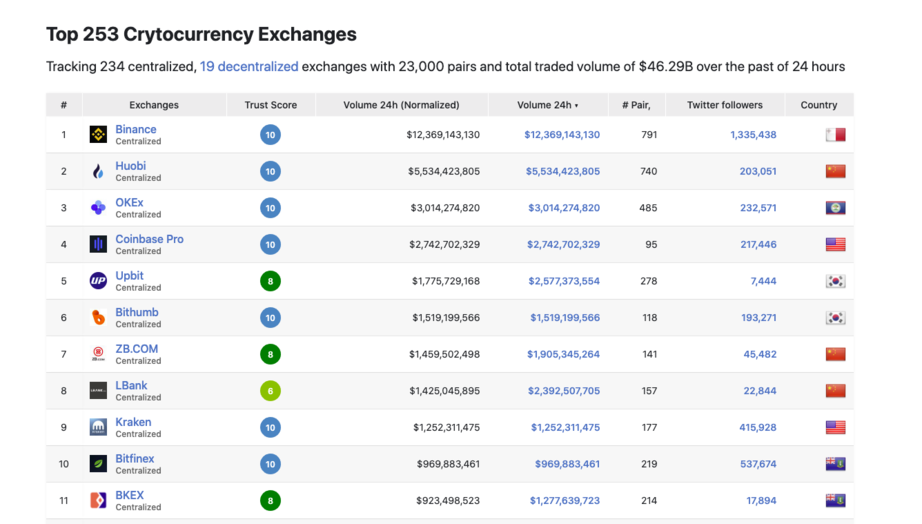Sort by the Trust Score column header

(x=270, y=105)
